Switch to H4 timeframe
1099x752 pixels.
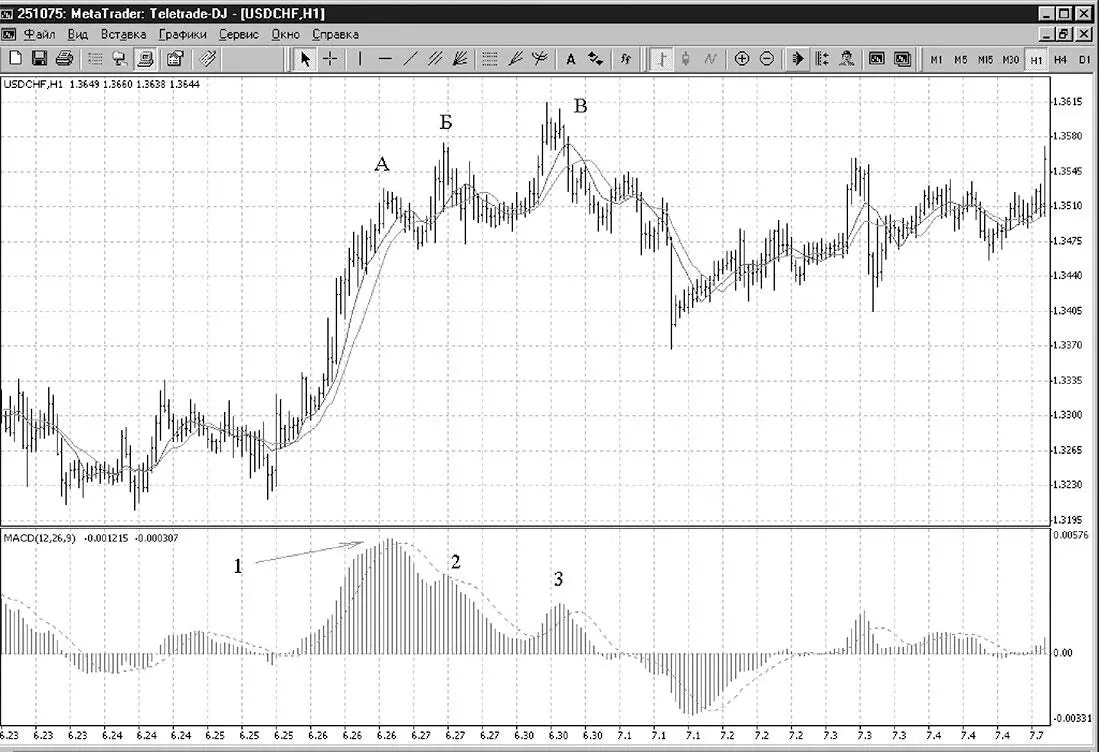[x=1060, y=60]
